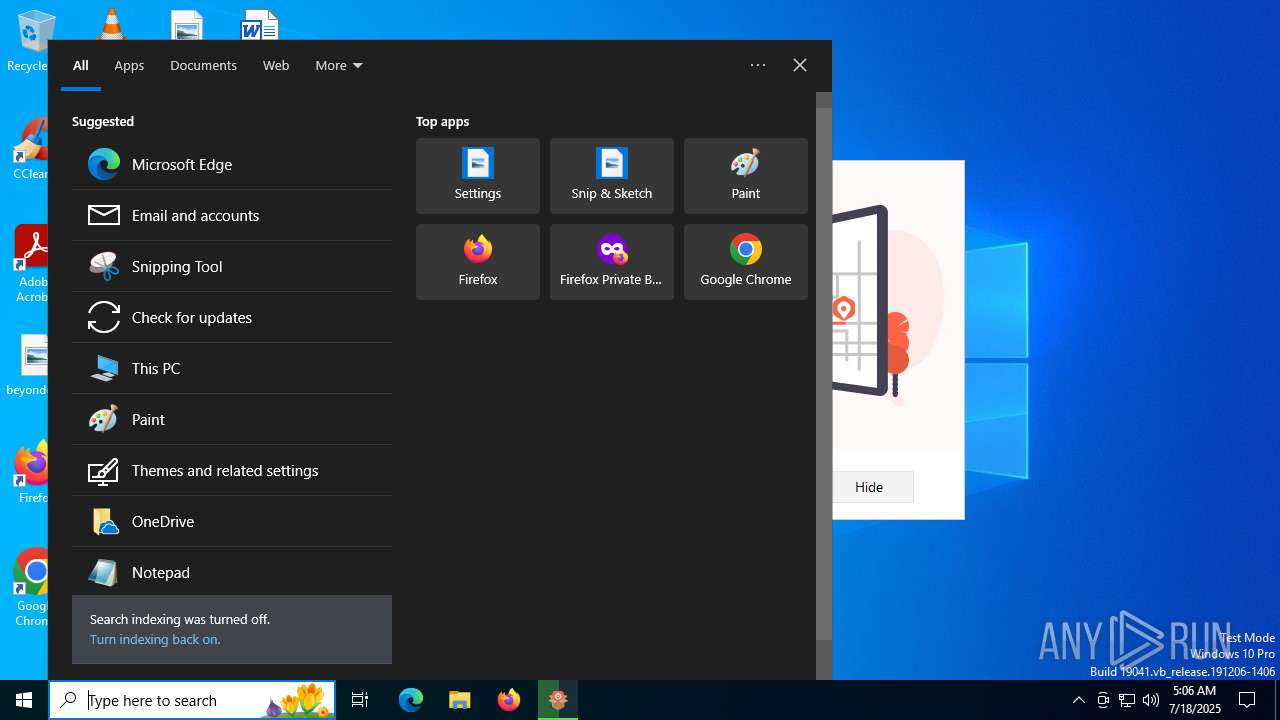Screen dimensions: 1280x720
Task: Select the VLC media player desktop icon
Action: click(111, 24)
